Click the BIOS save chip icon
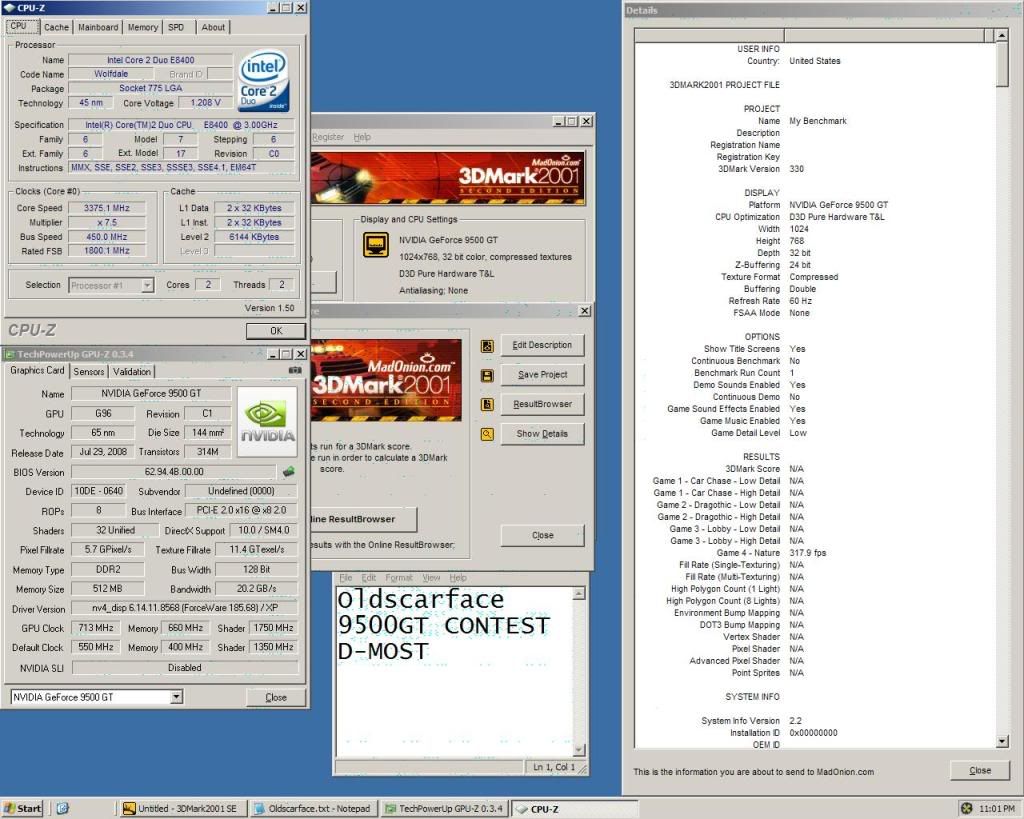The height and width of the screenshot is (819, 1024). tap(288, 471)
